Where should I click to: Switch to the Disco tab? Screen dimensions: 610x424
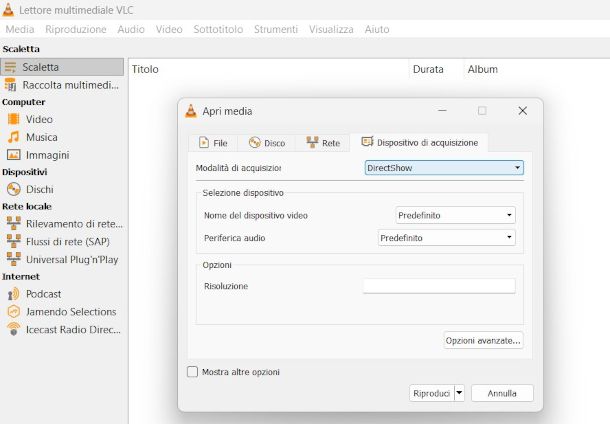(266, 143)
